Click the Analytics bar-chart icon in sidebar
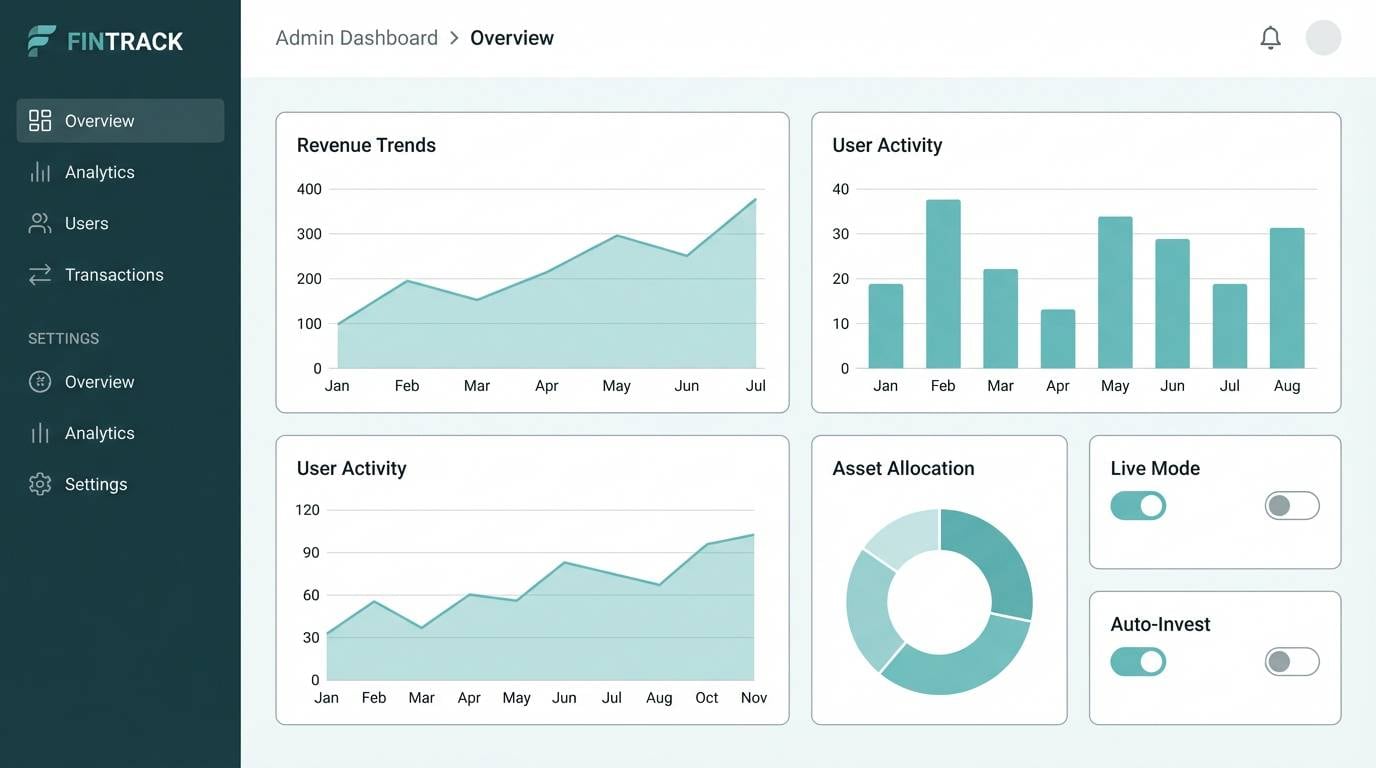 tap(40, 171)
